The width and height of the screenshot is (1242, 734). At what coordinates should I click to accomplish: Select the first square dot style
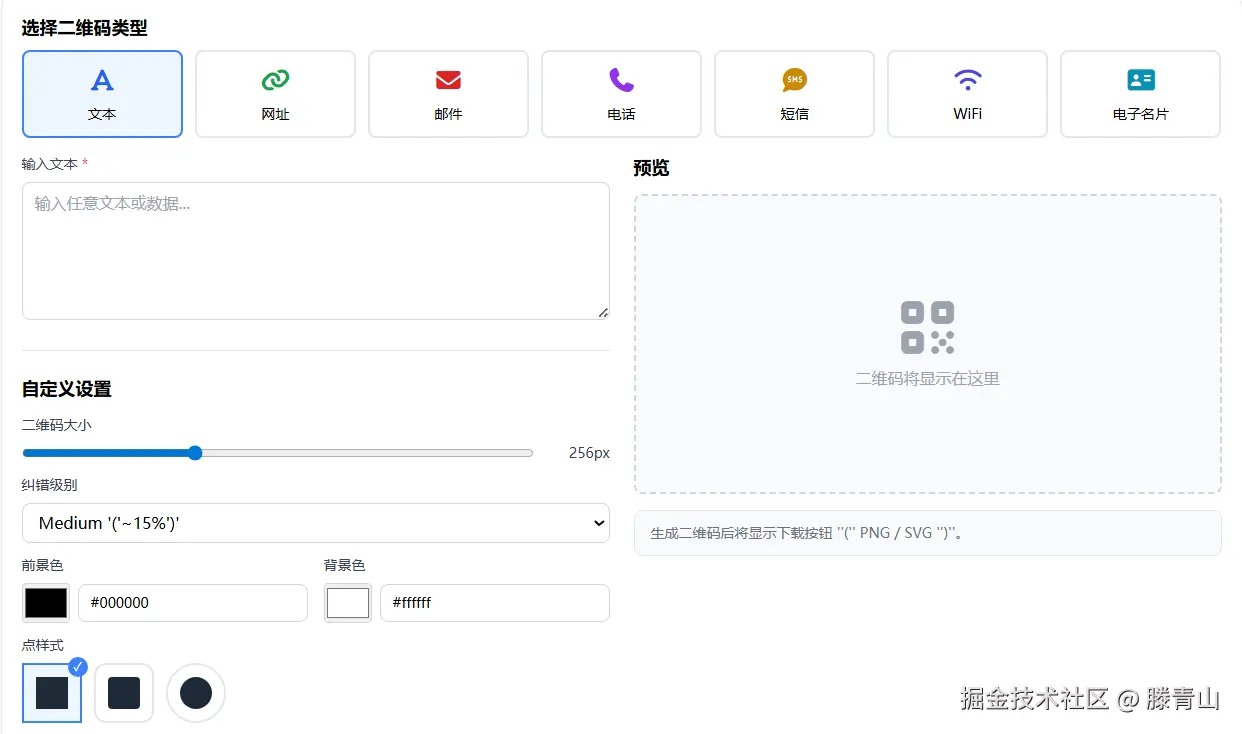click(51, 692)
